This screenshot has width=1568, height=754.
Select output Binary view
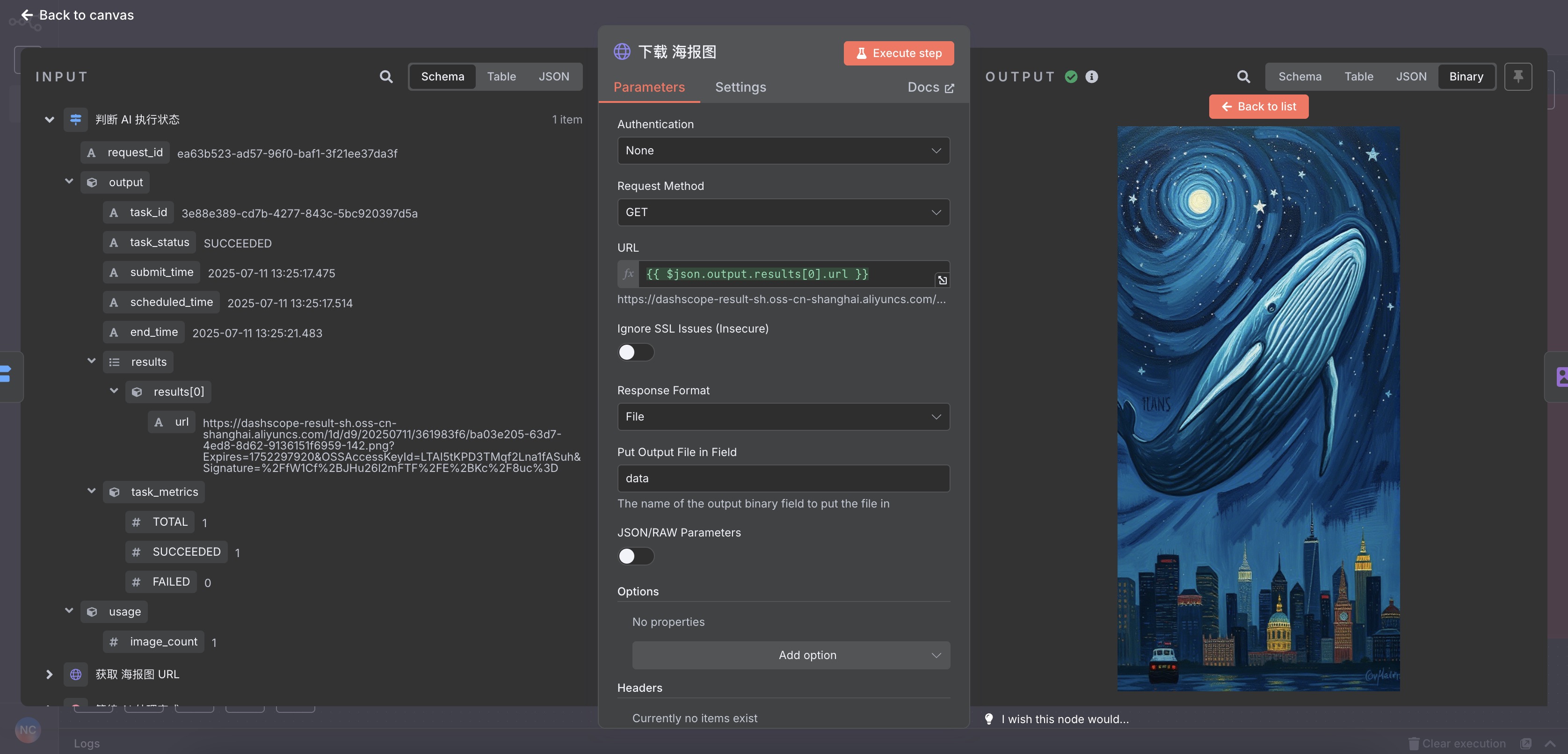[1466, 77]
